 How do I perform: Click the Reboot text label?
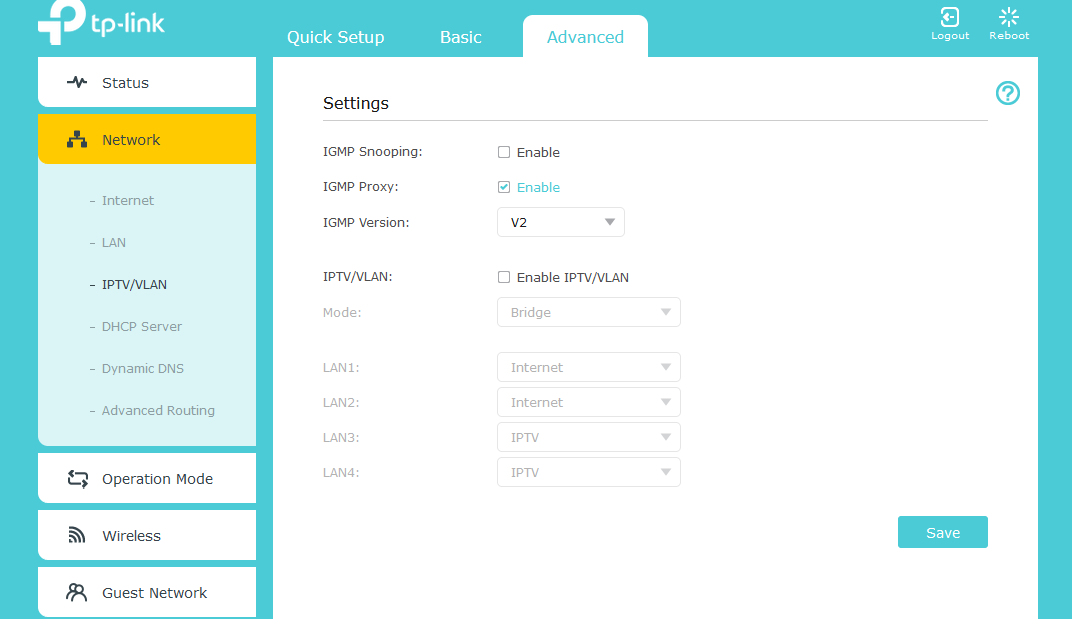1008,36
